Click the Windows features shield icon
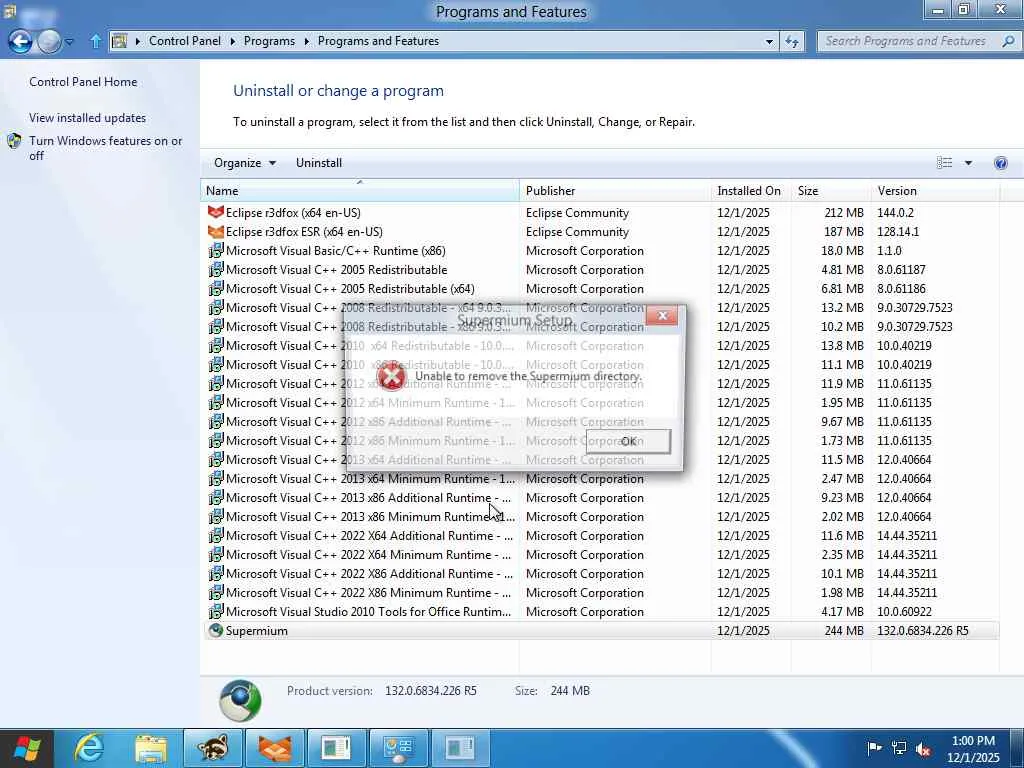The image size is (1024, 768). point(14,141)
